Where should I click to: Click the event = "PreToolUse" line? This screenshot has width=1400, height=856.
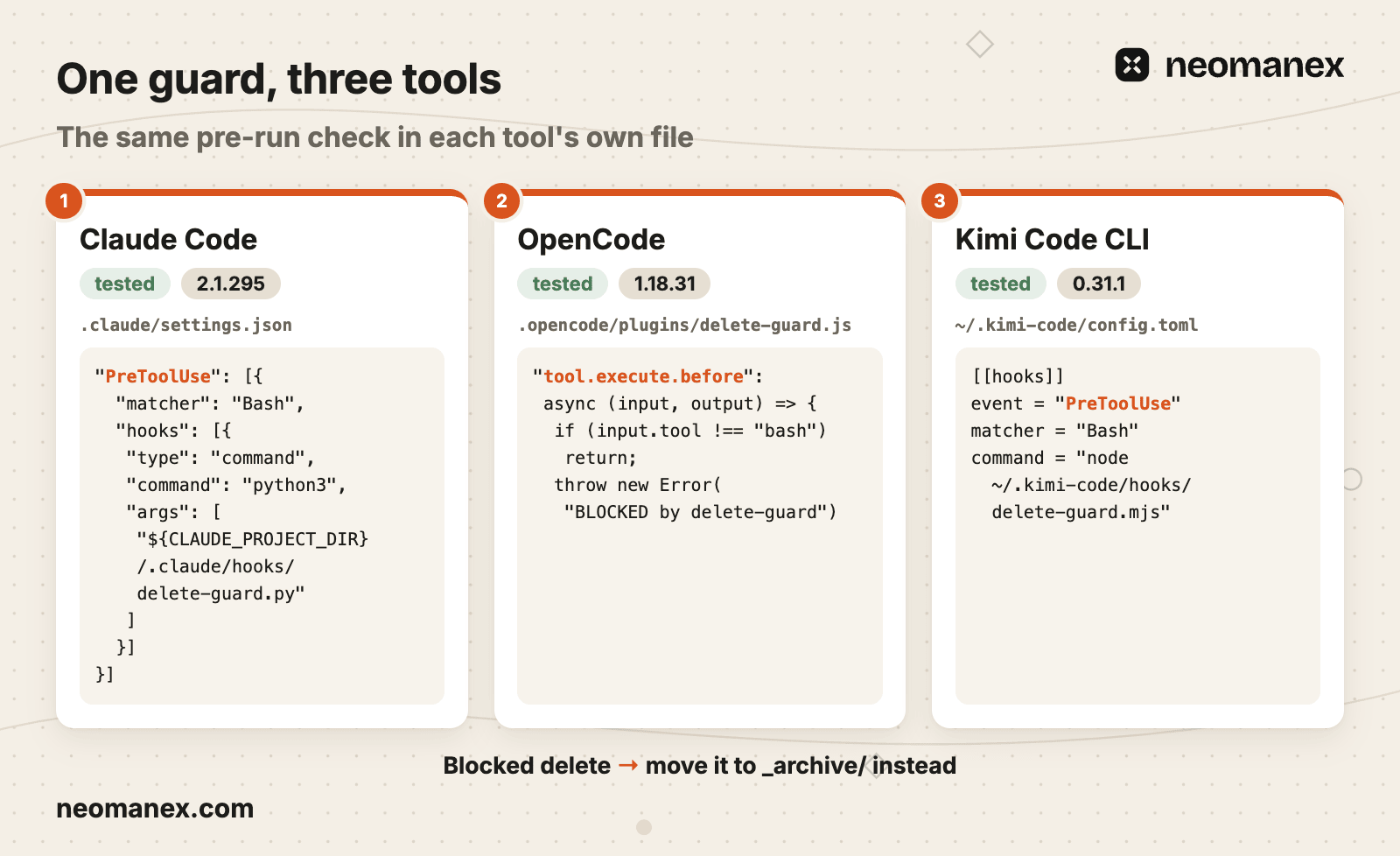1075,403
